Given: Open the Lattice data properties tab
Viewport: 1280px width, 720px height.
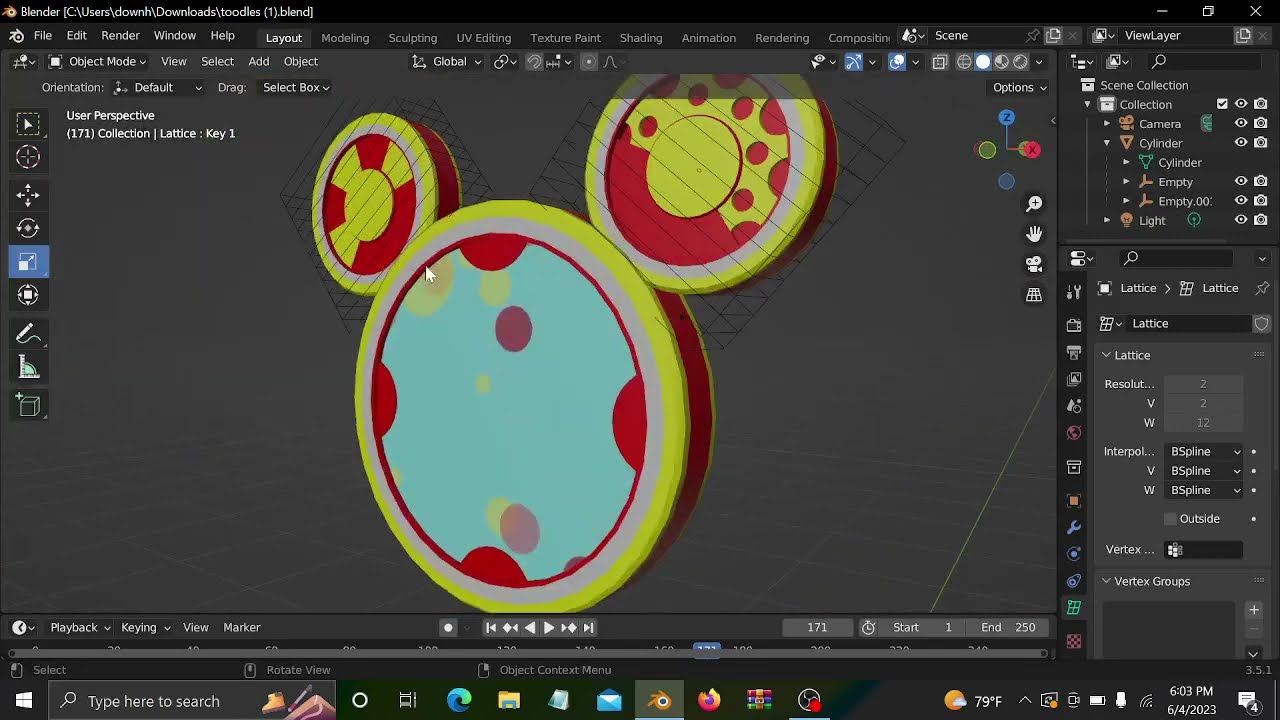Looking at the screenshot, I should 1074,608.
